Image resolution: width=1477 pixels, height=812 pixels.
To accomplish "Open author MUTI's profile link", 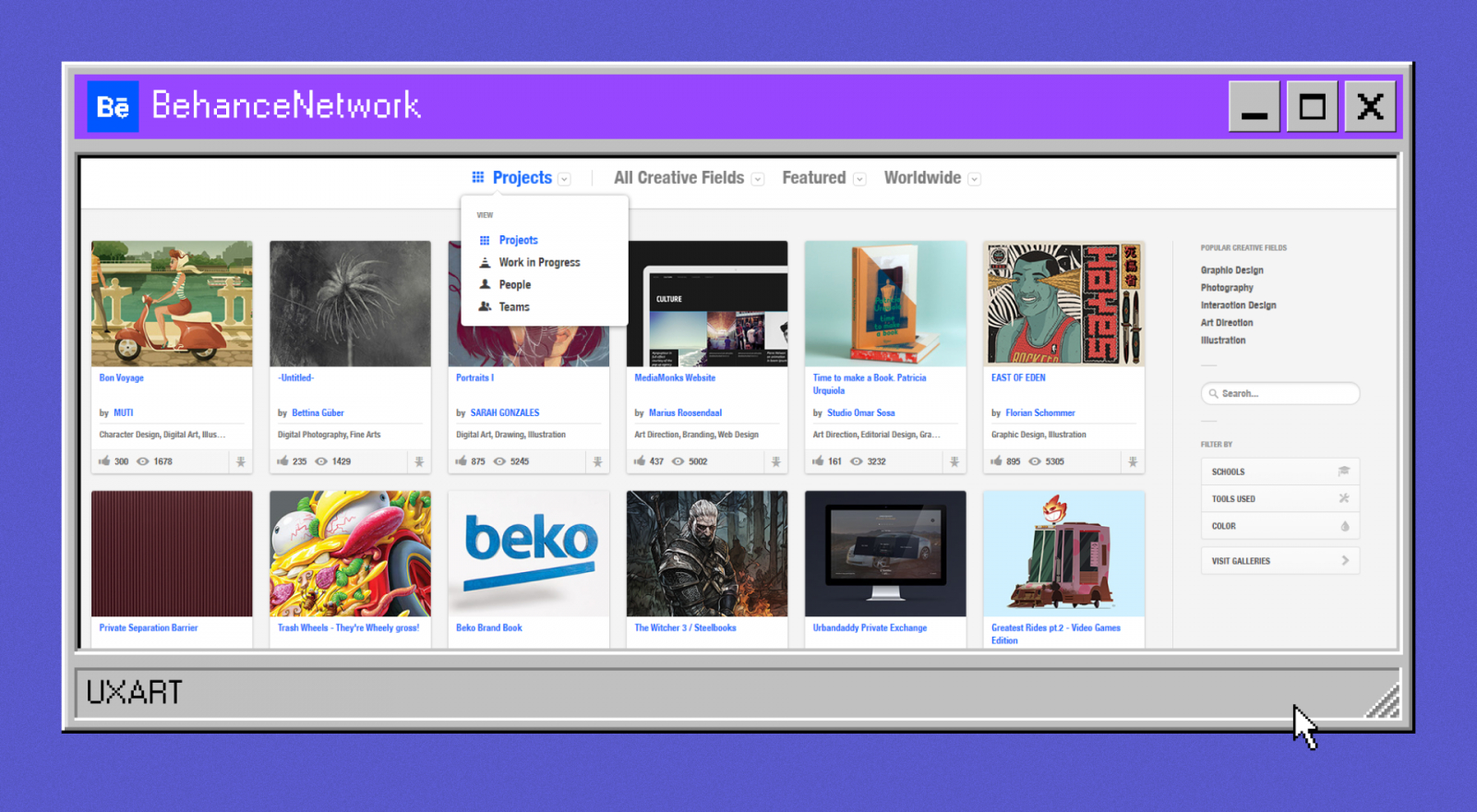I will pyautogui.click(x=124, y=412).
